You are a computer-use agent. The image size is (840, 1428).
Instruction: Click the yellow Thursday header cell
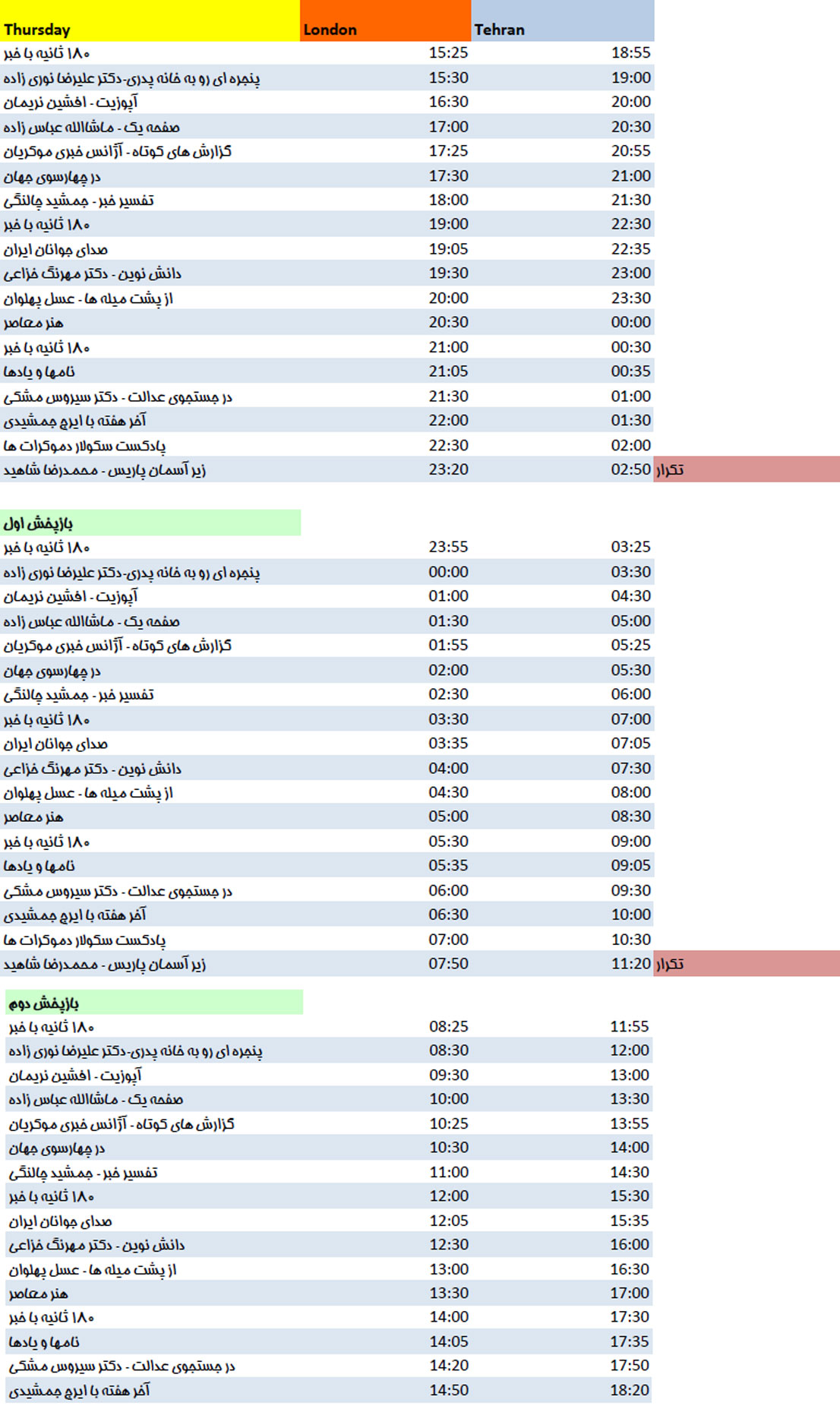tap(150, 21)
